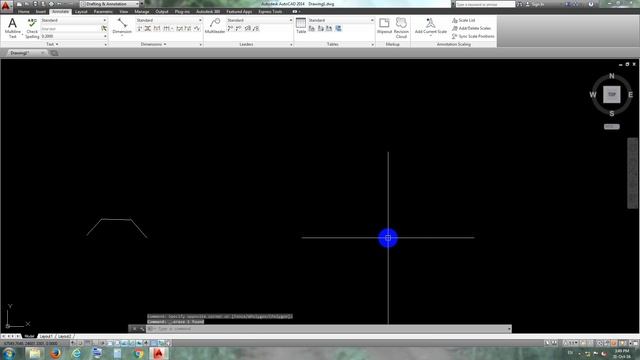The image size is (640, 360).
Task: Open the Home ribbon tab
Action: click(x=23, y=11)
